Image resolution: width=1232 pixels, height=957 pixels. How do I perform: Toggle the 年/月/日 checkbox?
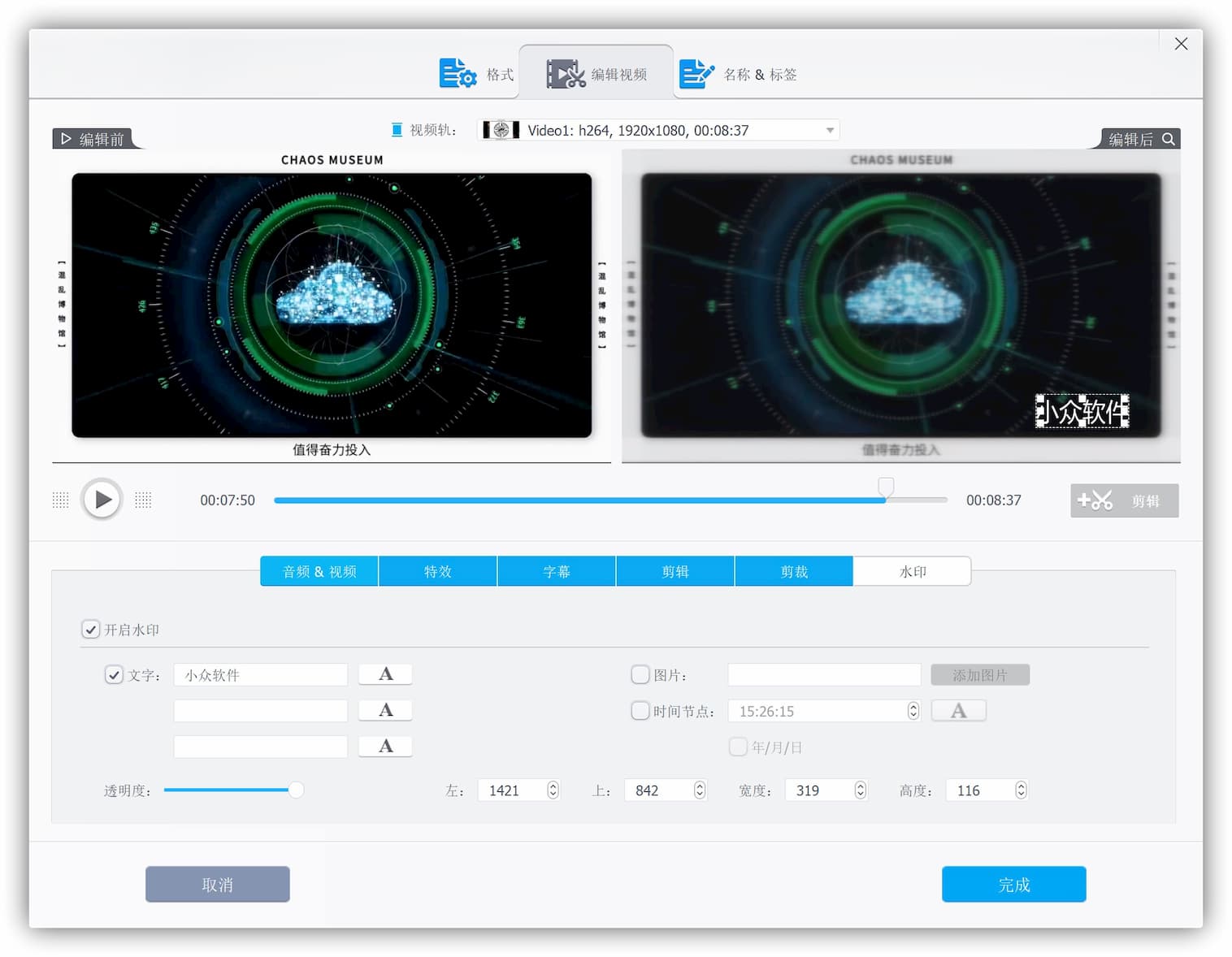[738, 747]
